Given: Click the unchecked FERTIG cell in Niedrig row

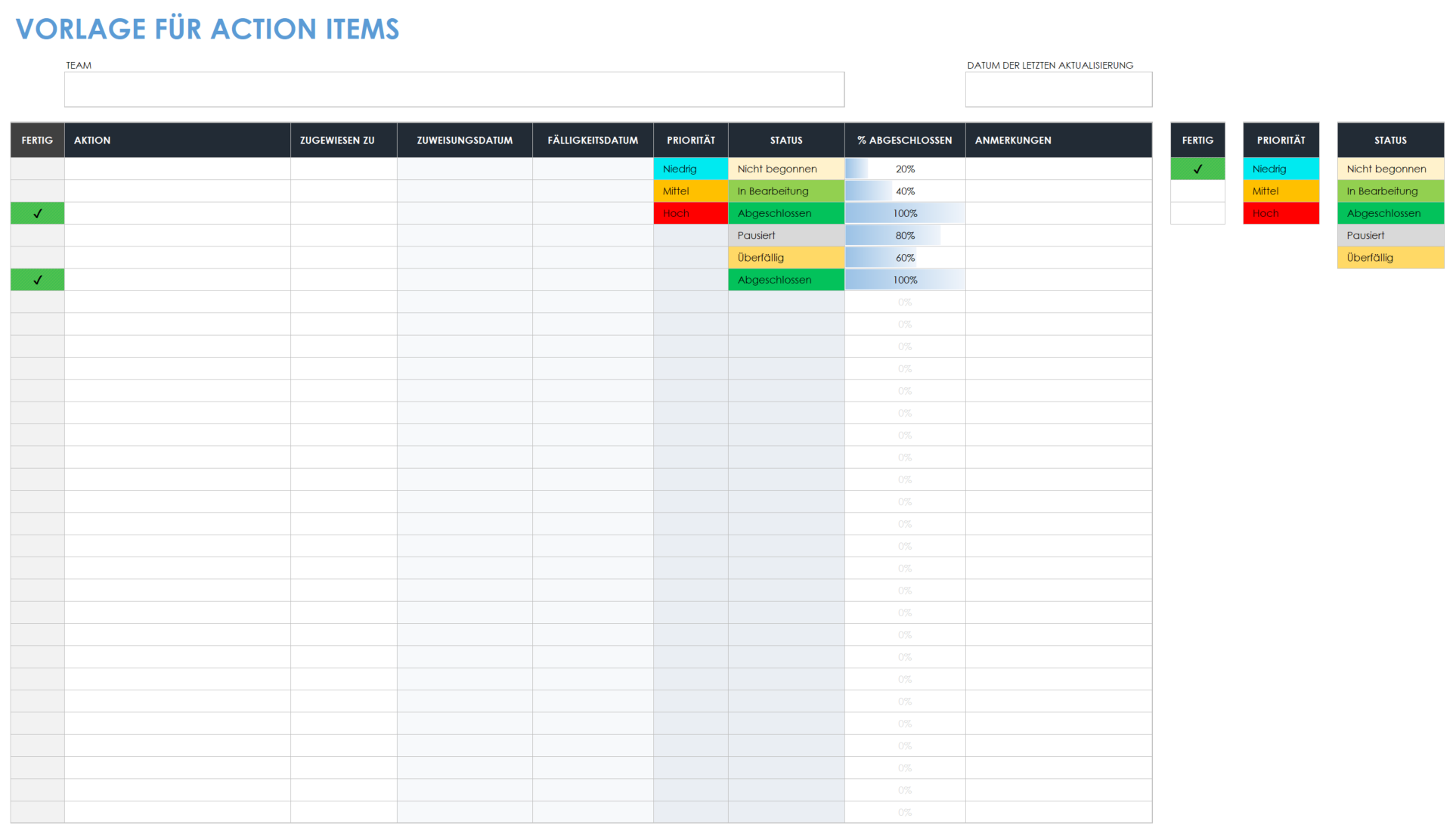Looking at the screenshot, I should 37,169.
